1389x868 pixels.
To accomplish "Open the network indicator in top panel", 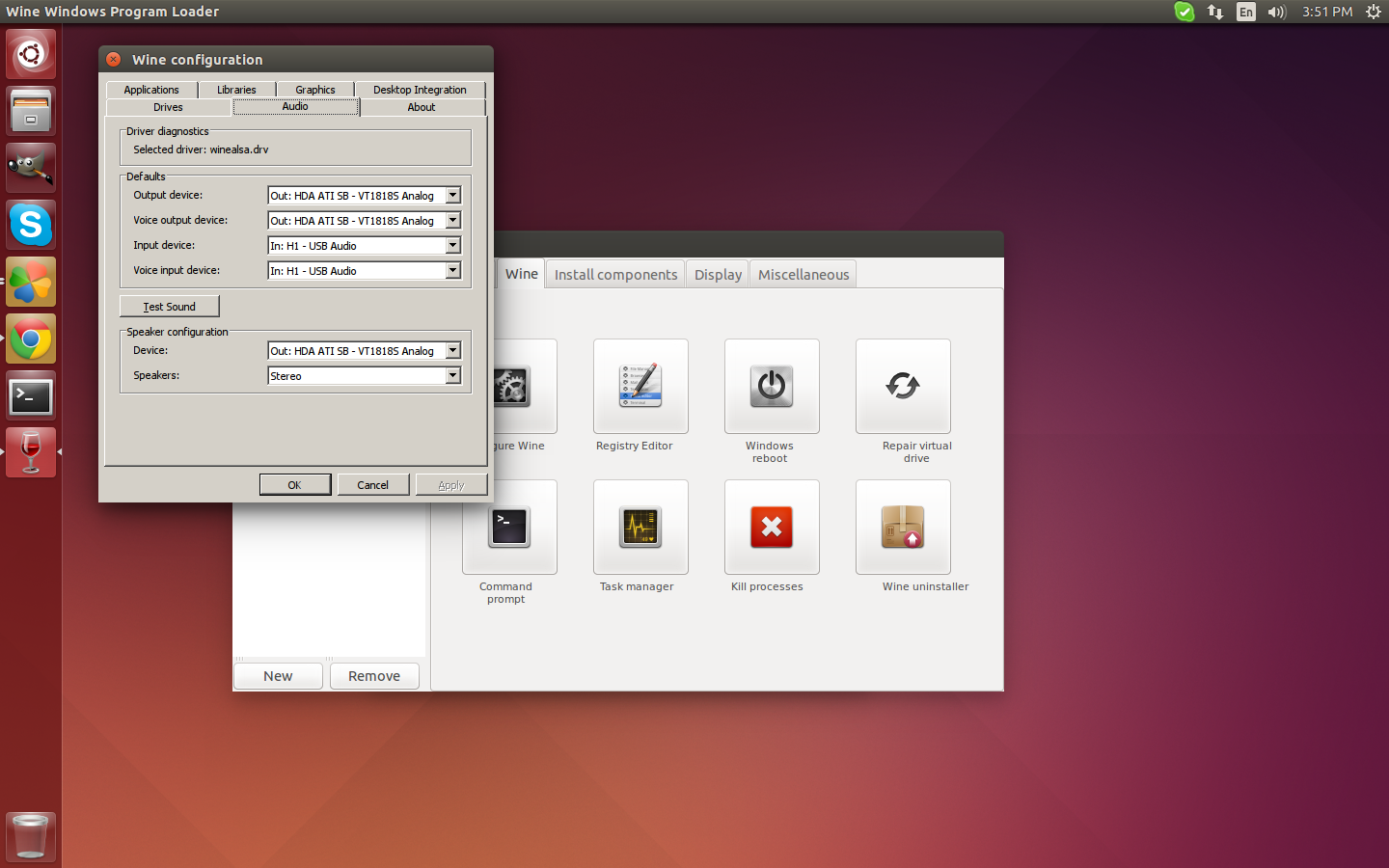I will click(1215, 12).
